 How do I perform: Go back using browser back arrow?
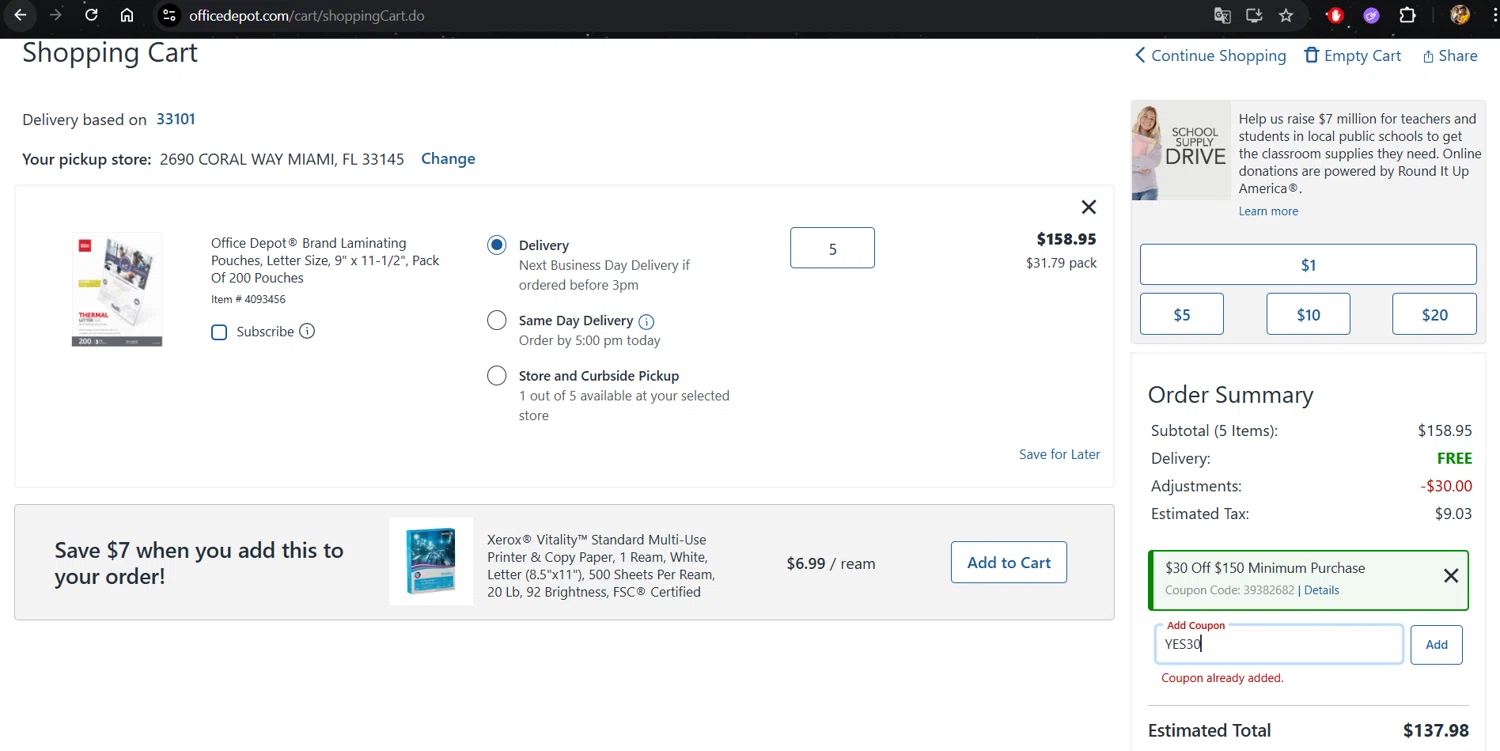coord(20,15)
